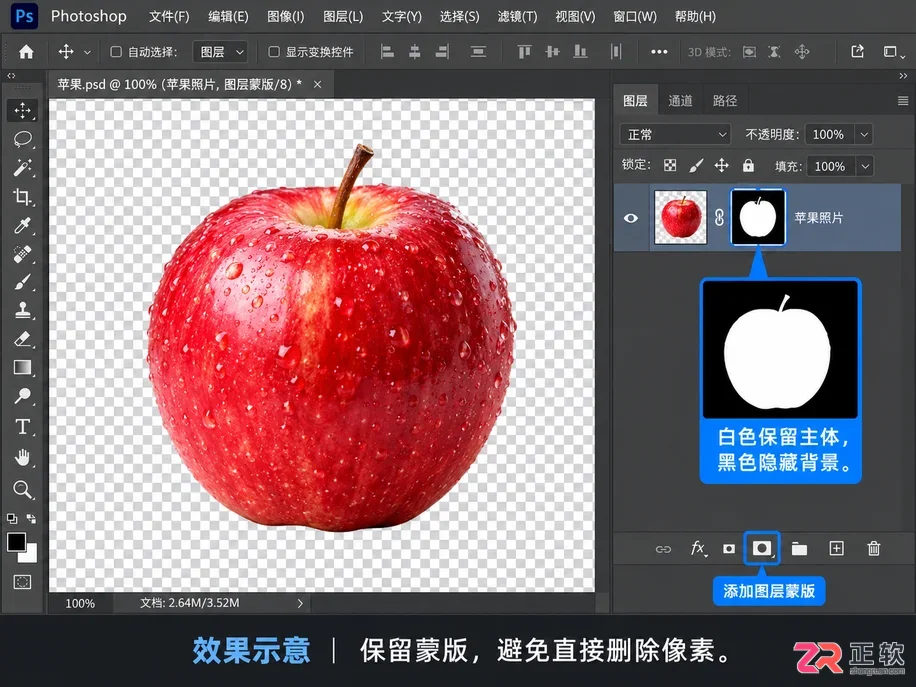Create a new group folder icon
This screenshot has width=916, height=687.
tap(799, 549)
